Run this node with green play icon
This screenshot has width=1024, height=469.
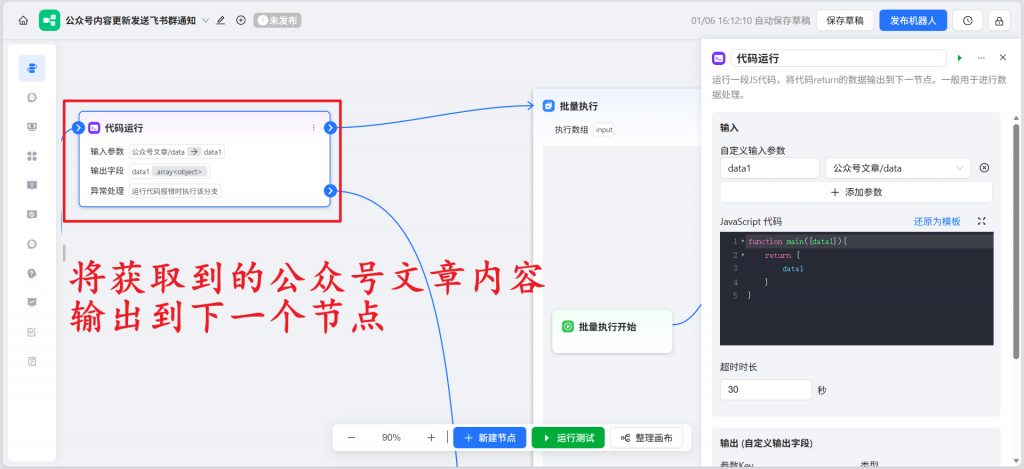[960, 58]
